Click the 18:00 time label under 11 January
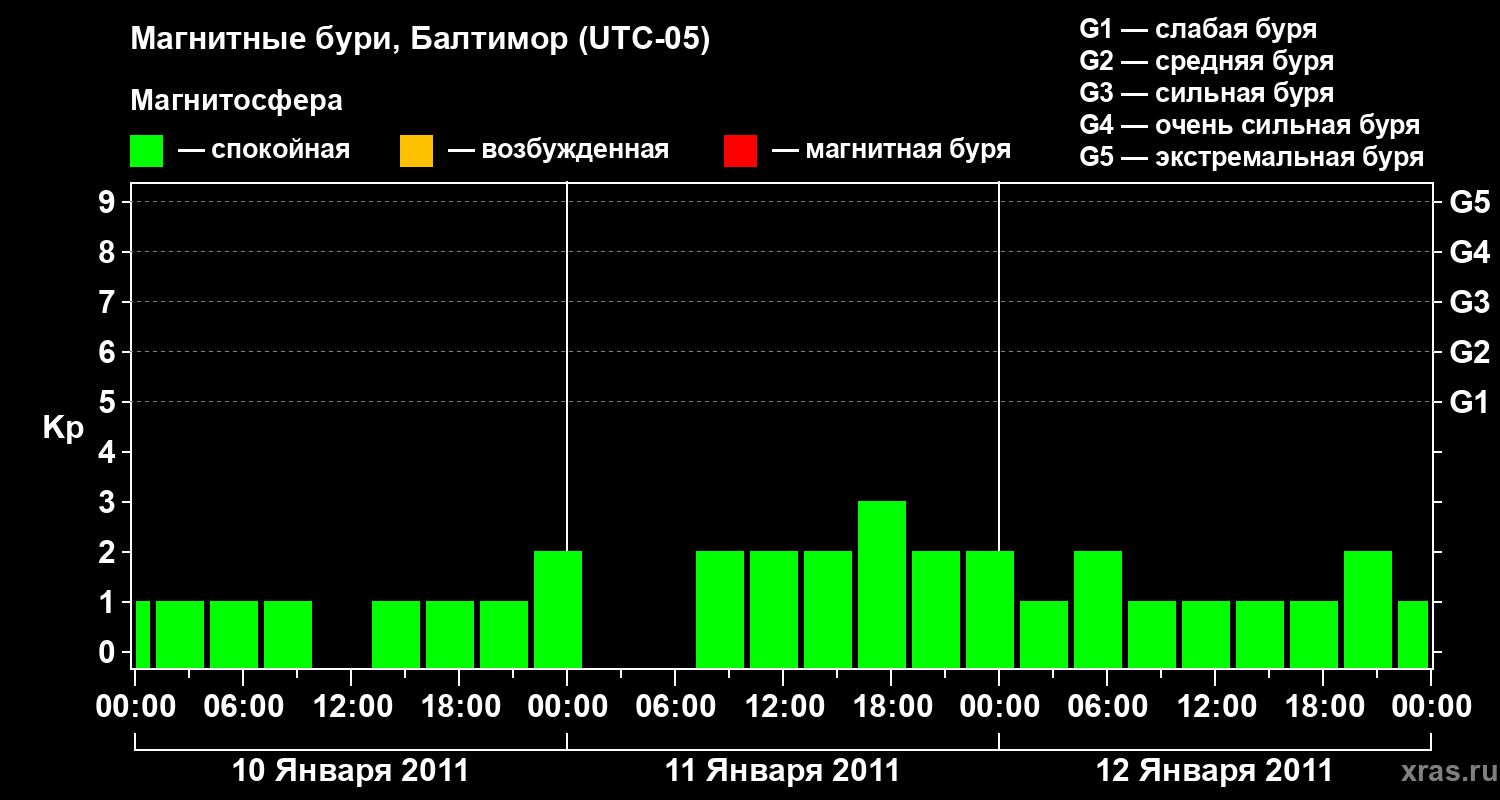Viewport: 1500px width, 800px height. click(891, 707)
